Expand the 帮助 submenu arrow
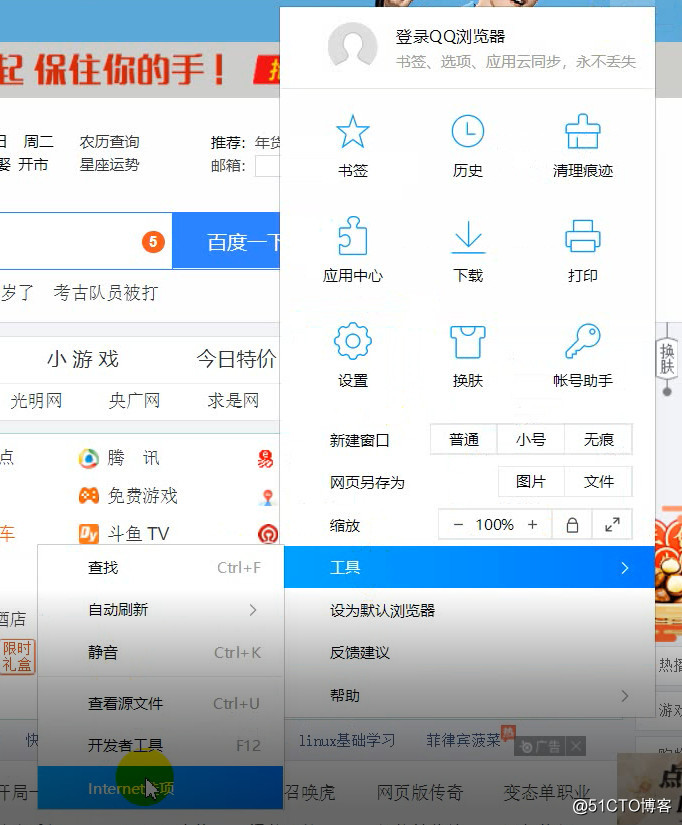Viewport: 682px width, 825px height. pos(625,696)
